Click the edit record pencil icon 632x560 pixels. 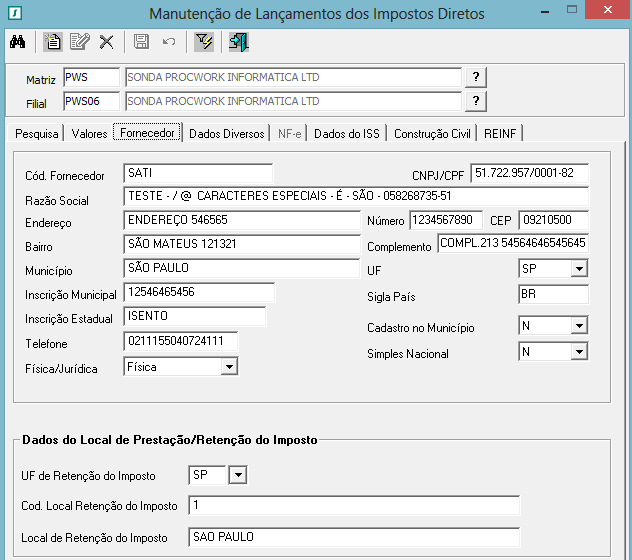coord(79,42)
